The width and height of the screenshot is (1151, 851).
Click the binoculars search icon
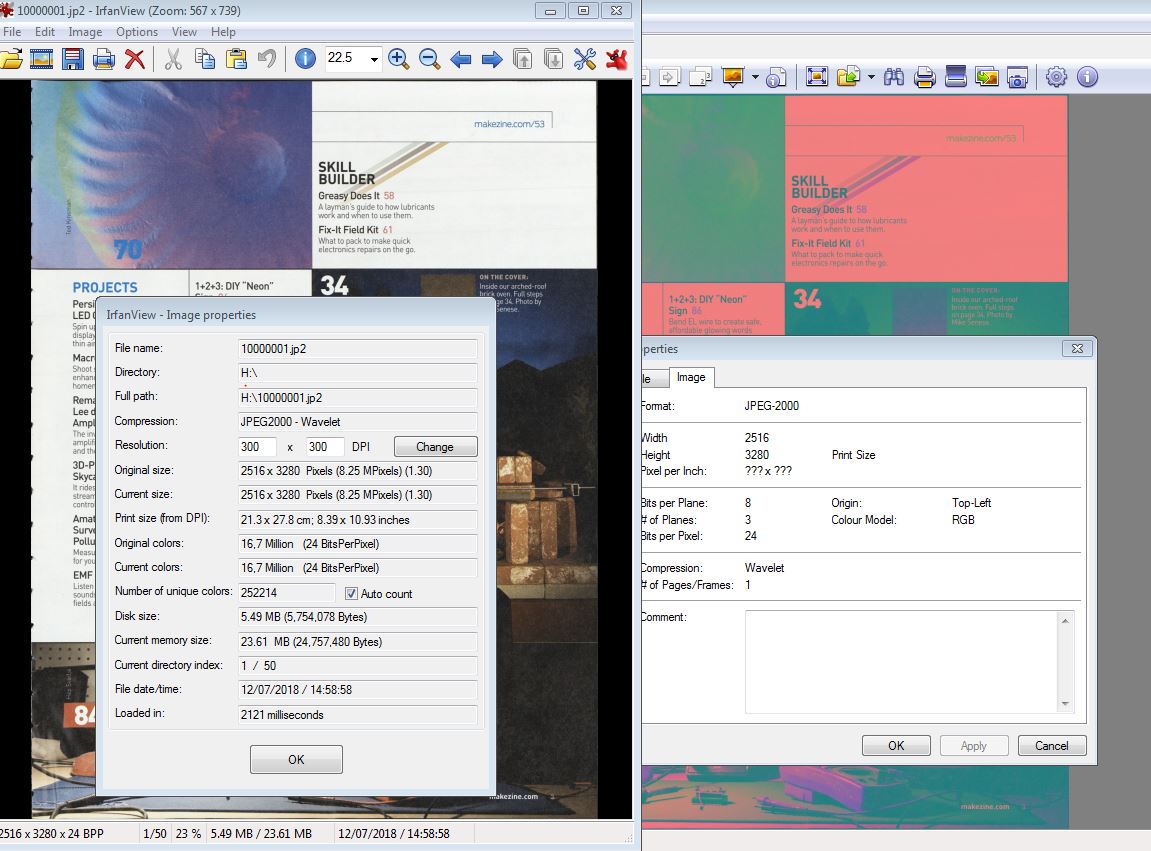(894, 77)
